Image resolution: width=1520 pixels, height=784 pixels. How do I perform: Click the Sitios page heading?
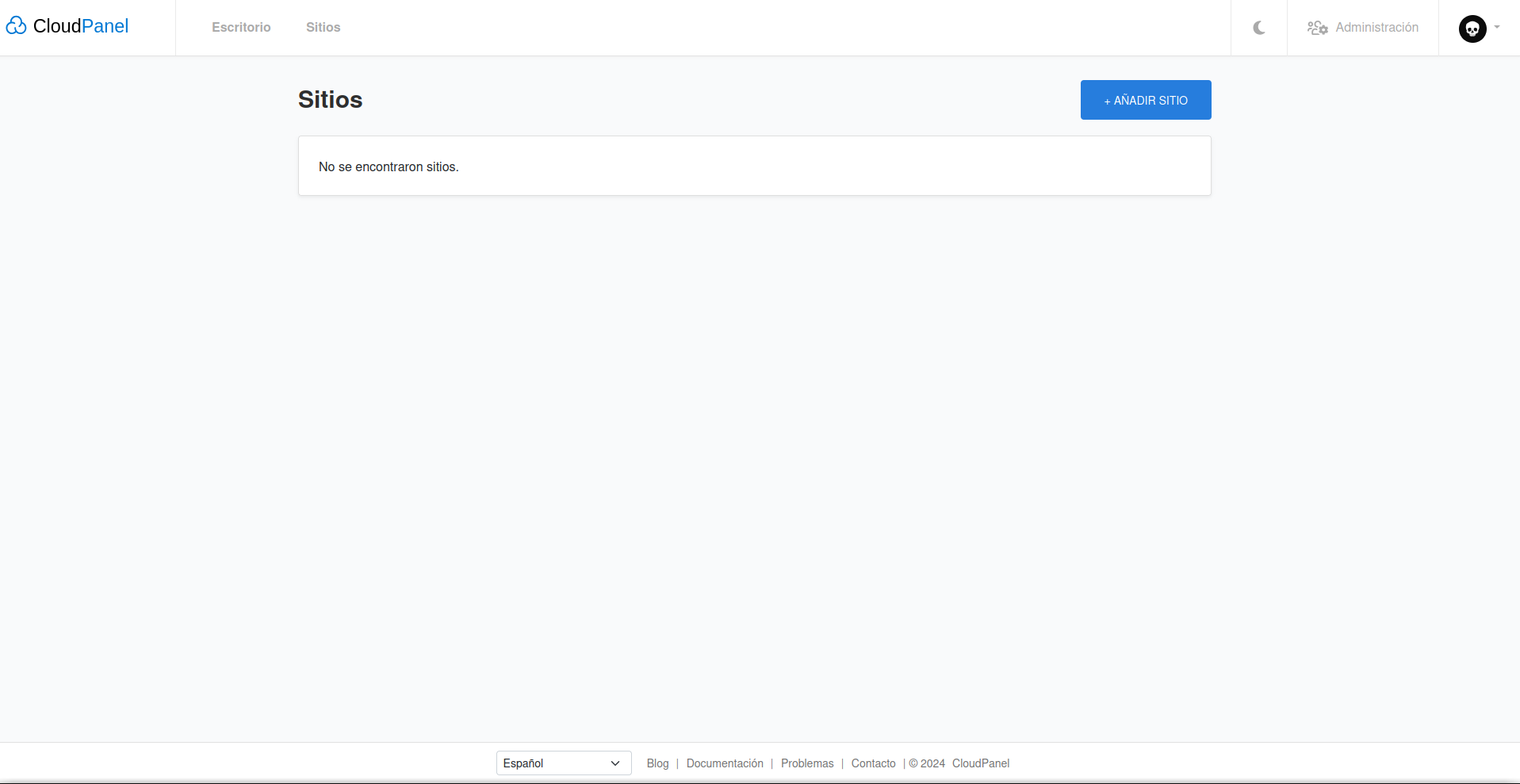(330, 100)
